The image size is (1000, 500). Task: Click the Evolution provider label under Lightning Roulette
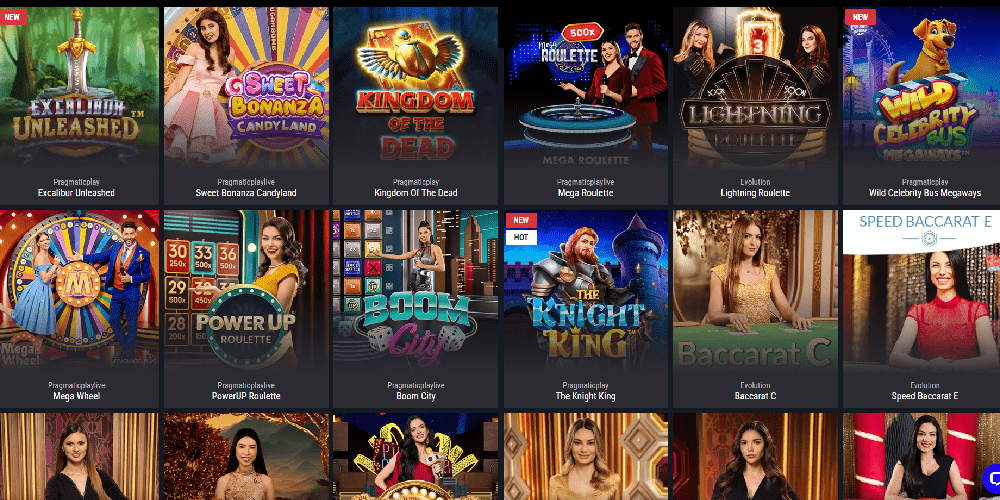tap(755, 182)
